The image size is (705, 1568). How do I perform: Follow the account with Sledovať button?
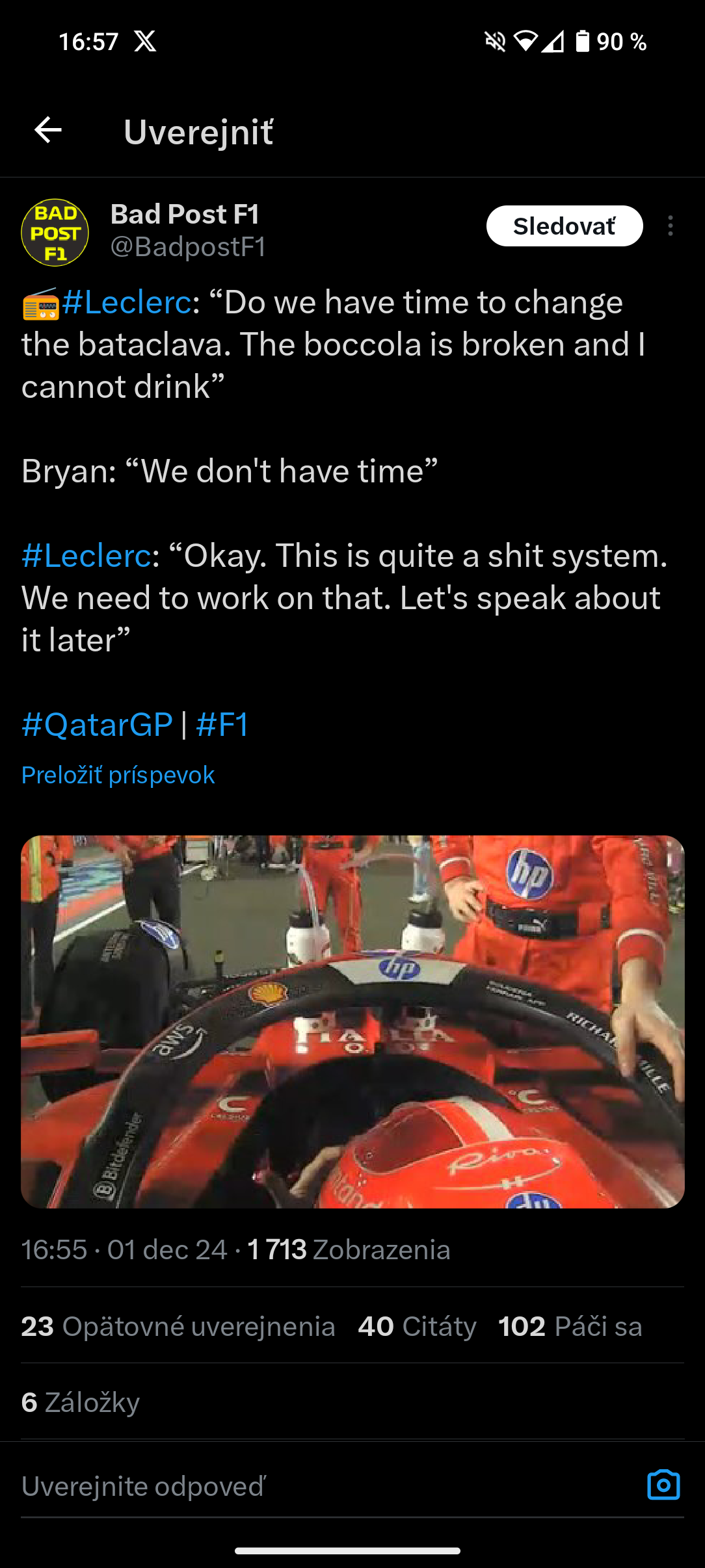click(x=565, y=226)
